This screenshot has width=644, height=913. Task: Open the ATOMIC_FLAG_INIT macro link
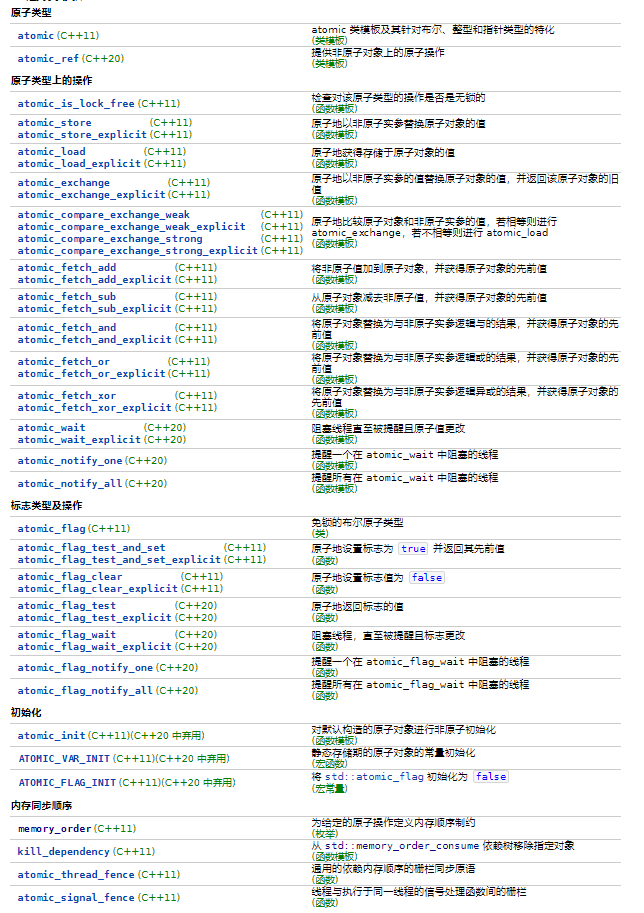pyautogui.click(x=67, y=783)
